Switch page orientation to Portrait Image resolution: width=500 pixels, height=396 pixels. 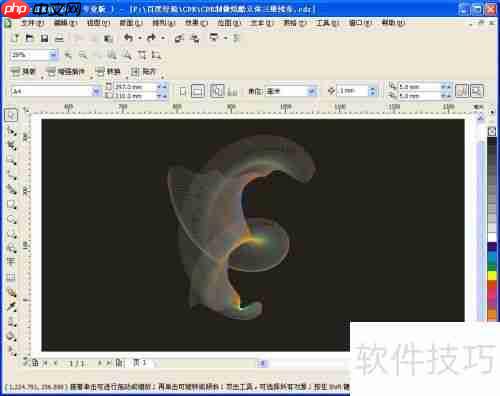click(x=182, y=91)
